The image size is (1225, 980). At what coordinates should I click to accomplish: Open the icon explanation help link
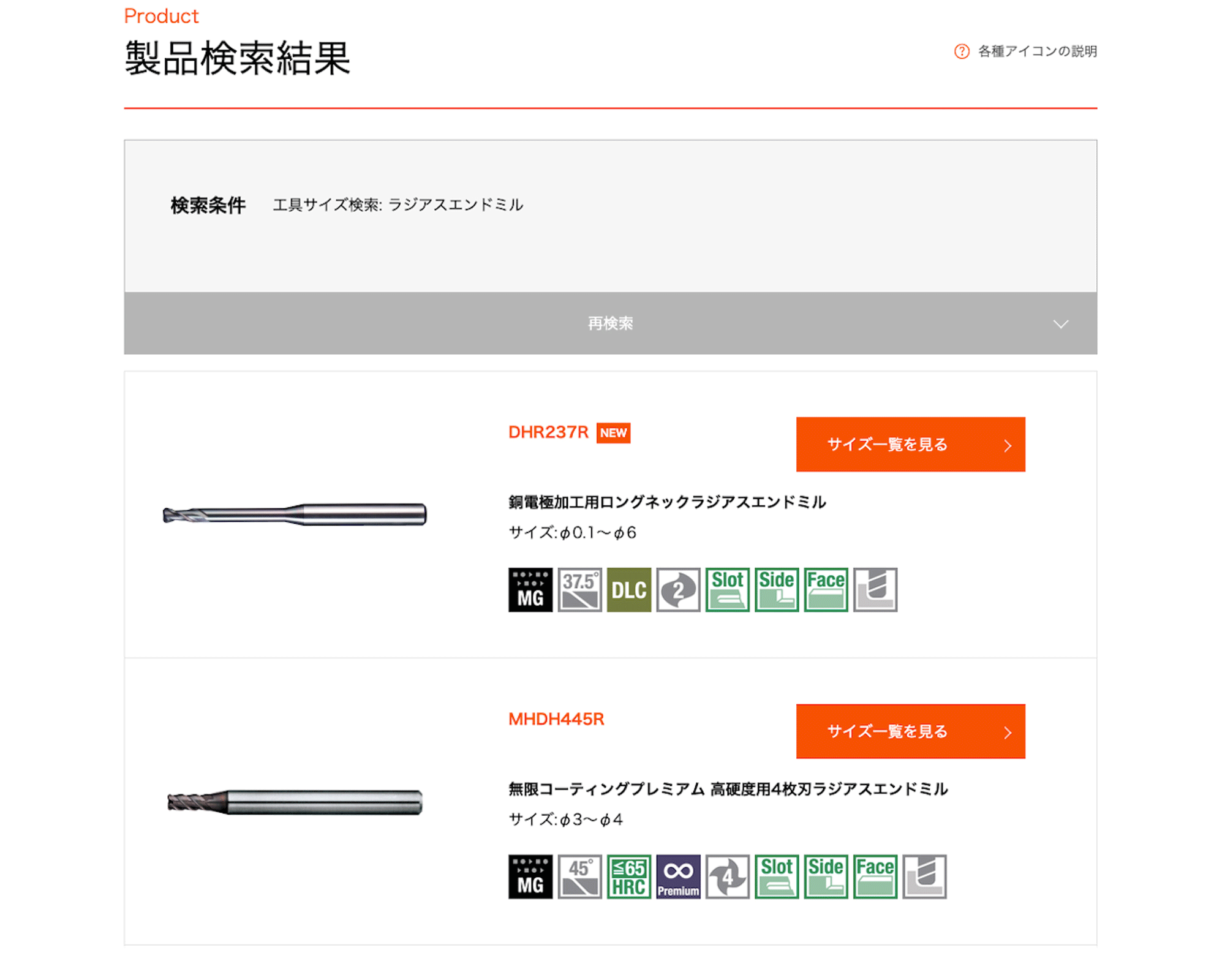(x=1026, y=51)
